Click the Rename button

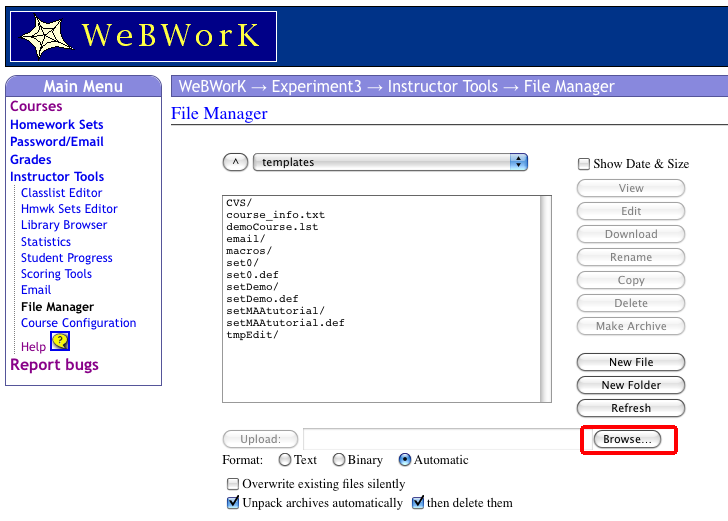pyautogui.click(x=631, y=257)
